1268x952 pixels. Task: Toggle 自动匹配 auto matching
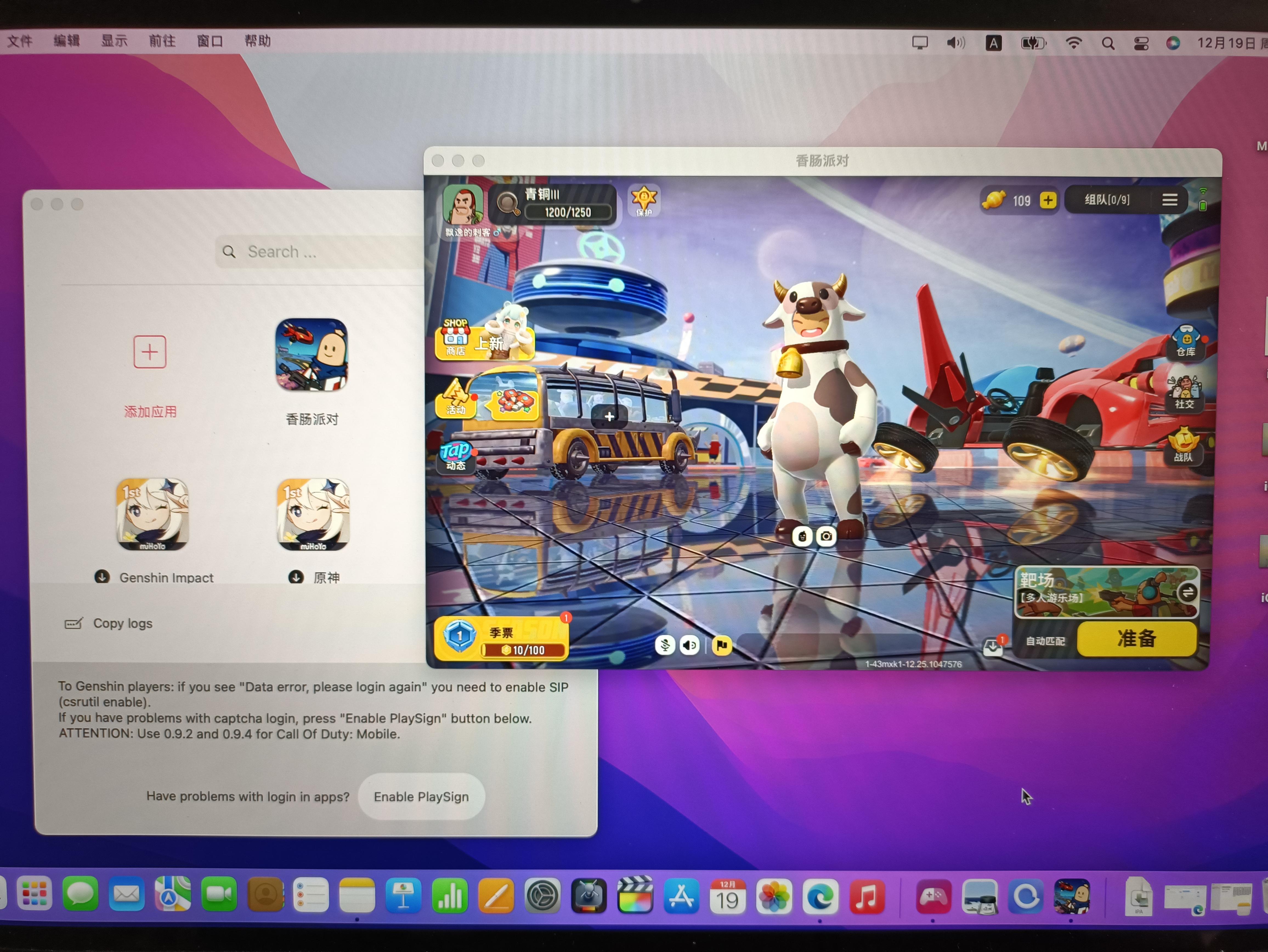tap(1045, 641)
